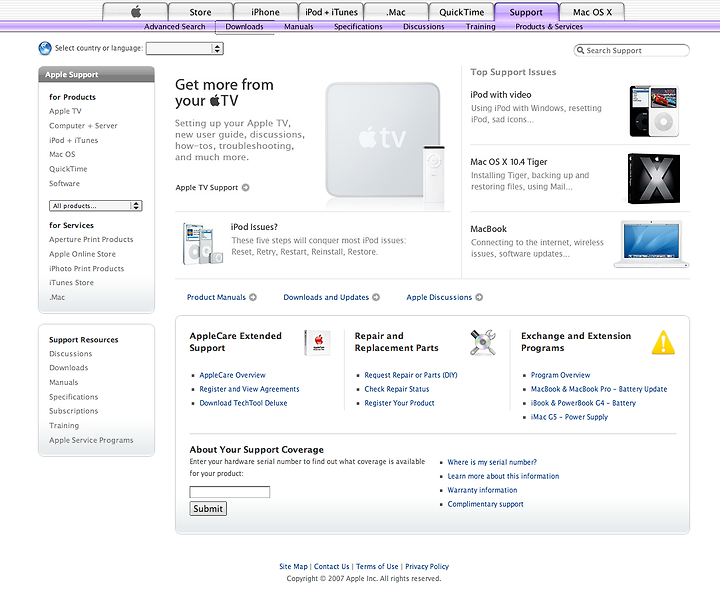Click the arrow icon next to Apple TV Support

pyautogui.click(x=246, y=187)
